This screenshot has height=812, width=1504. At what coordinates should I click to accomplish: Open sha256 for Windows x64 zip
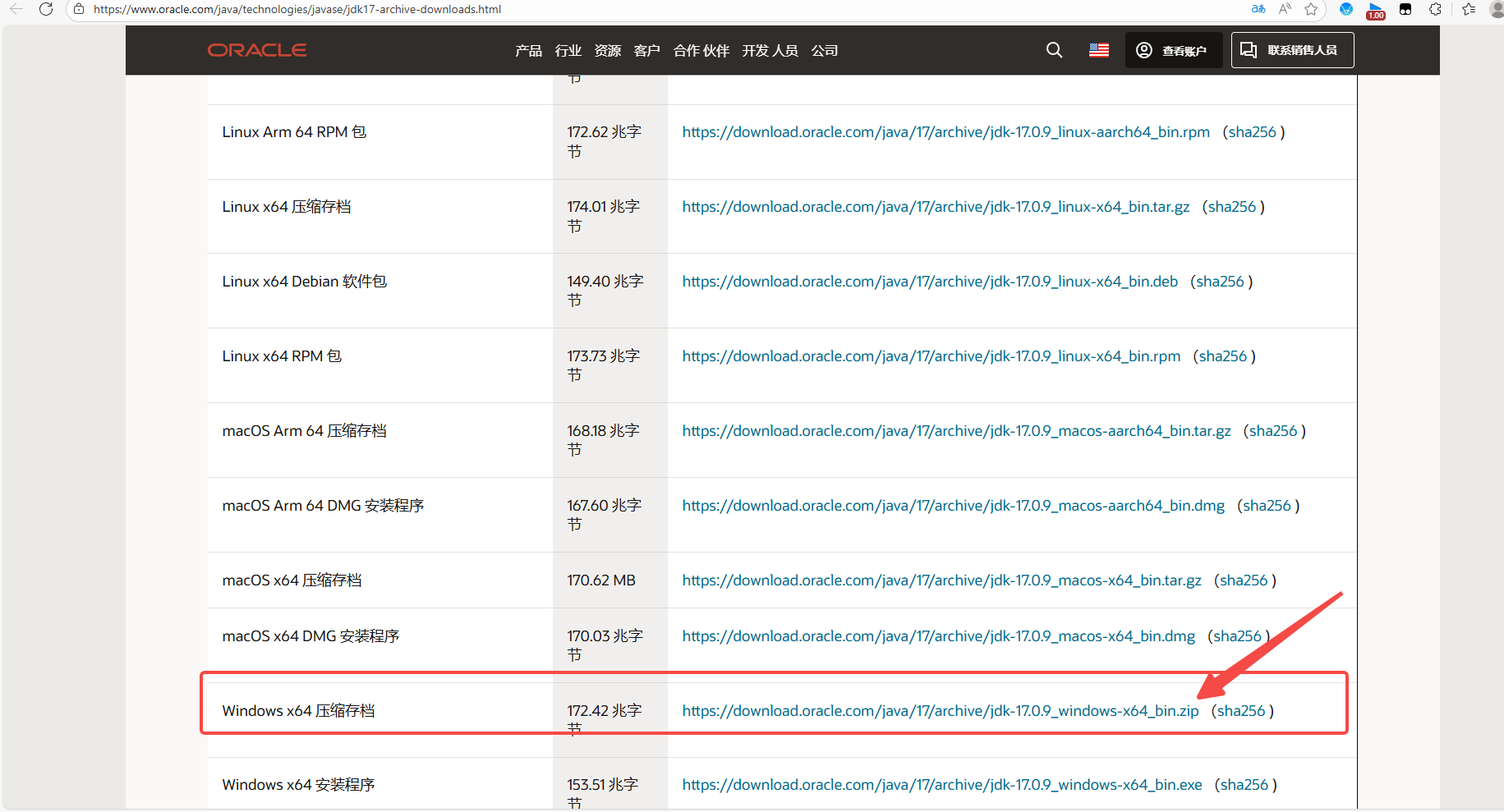click(1240, 711)
